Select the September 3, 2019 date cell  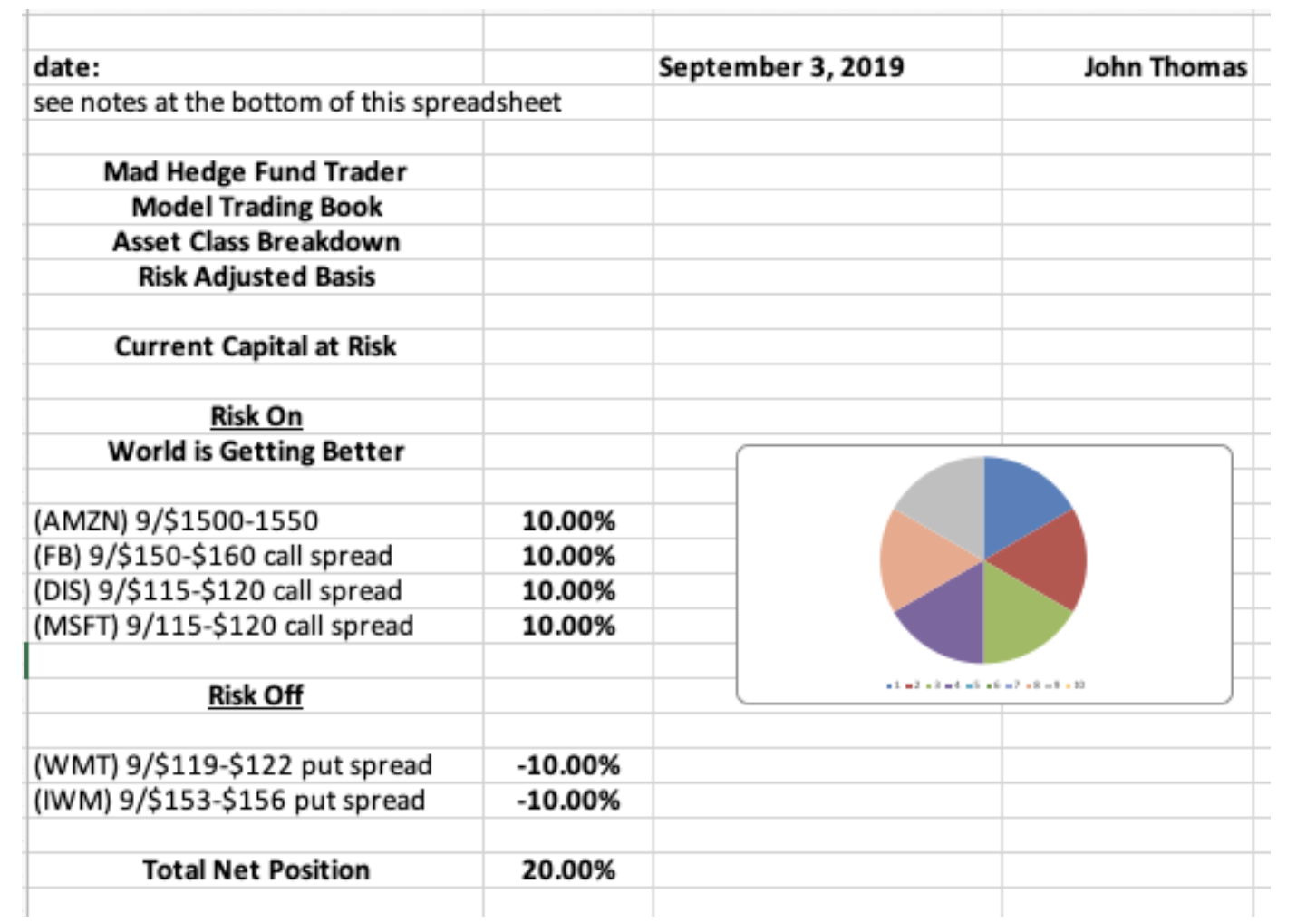(x=781, y=67)
